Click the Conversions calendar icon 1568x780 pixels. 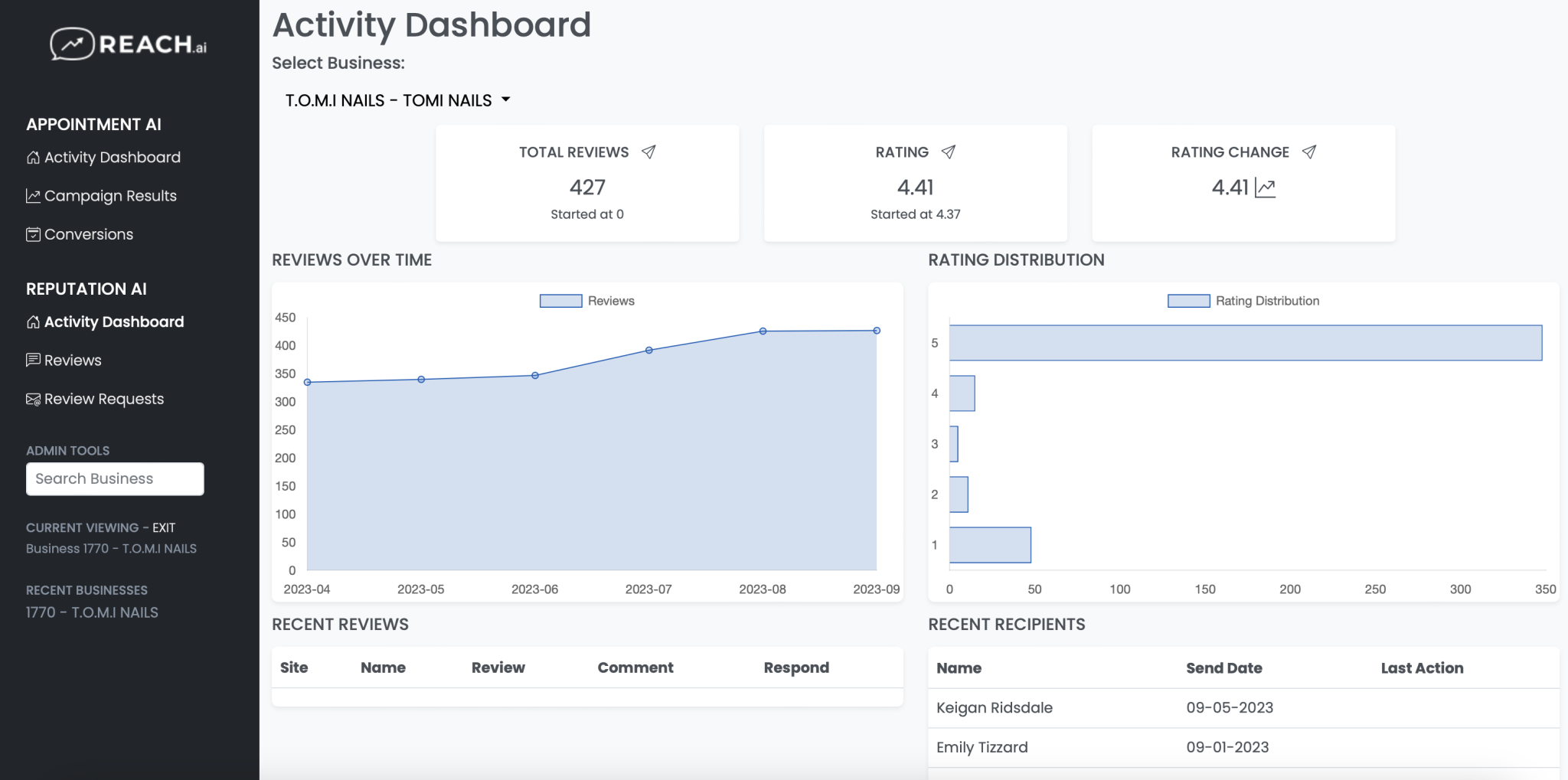[x=32, y=234]
